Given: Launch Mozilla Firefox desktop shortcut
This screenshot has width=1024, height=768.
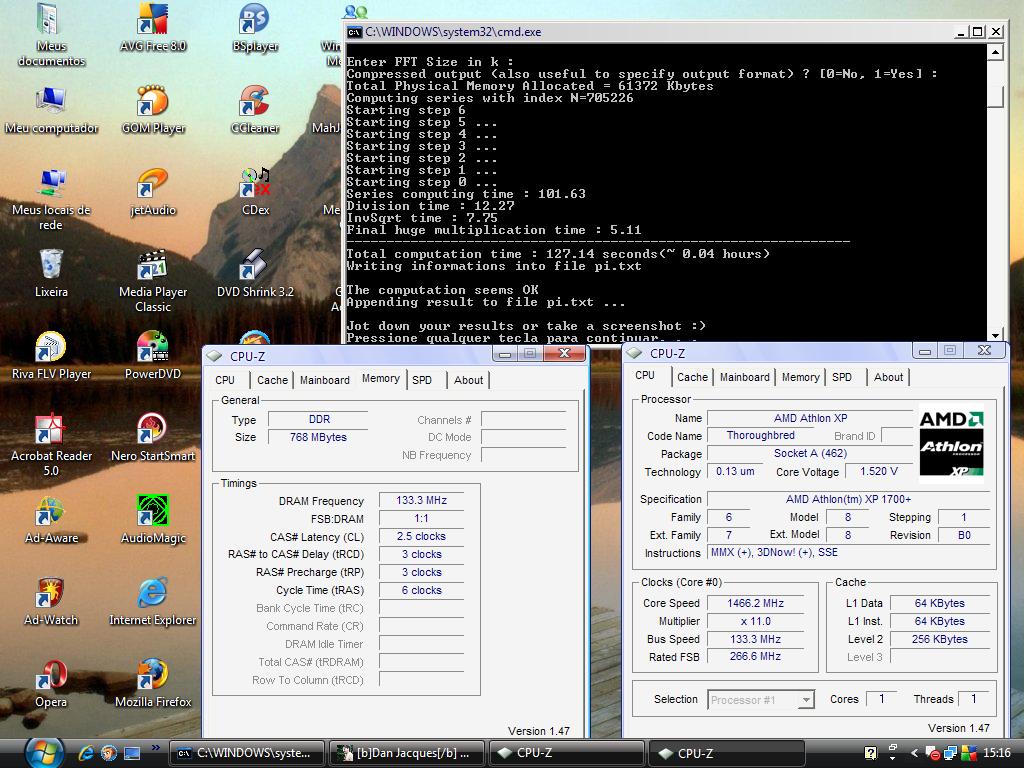Looking at the screenshot, I should point(153,684).
